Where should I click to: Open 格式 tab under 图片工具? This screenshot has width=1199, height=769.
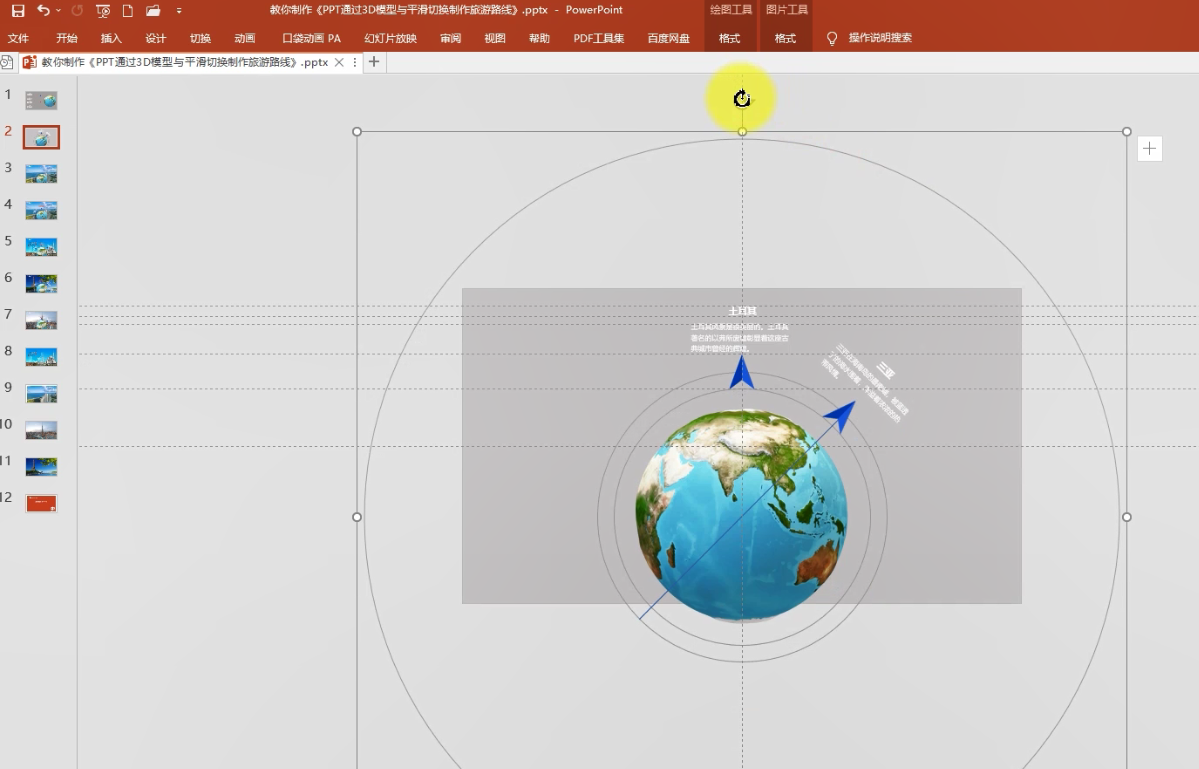[785, 38]
